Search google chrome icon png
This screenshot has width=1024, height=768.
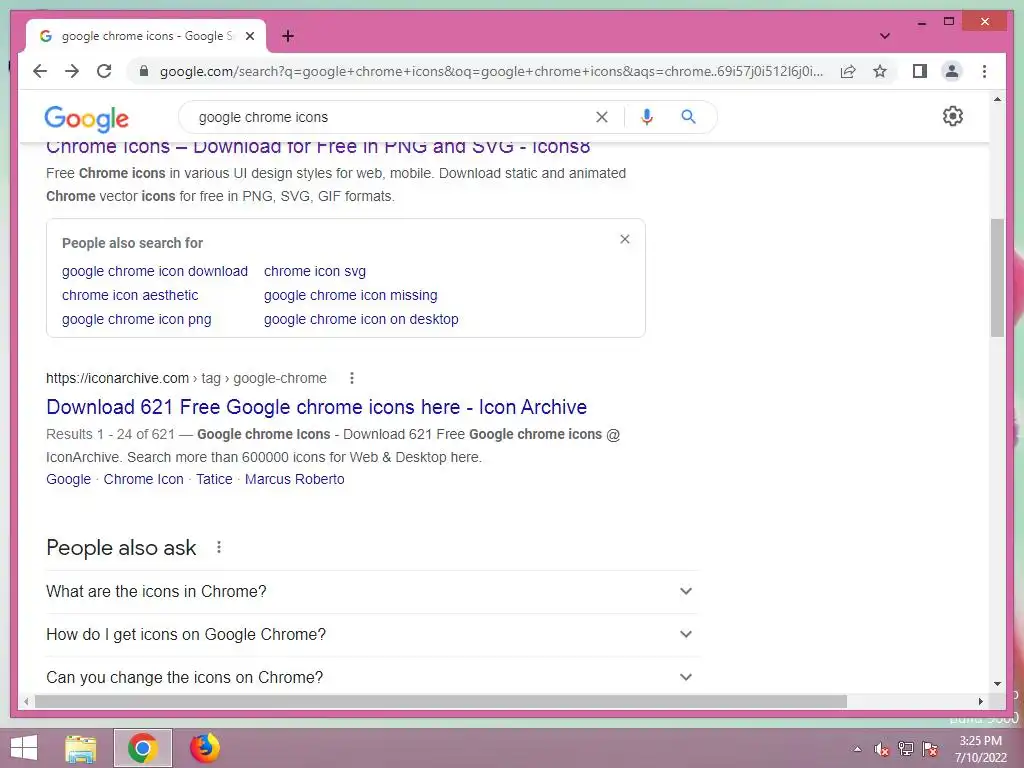pyautogui.click(x=136, y=319)
